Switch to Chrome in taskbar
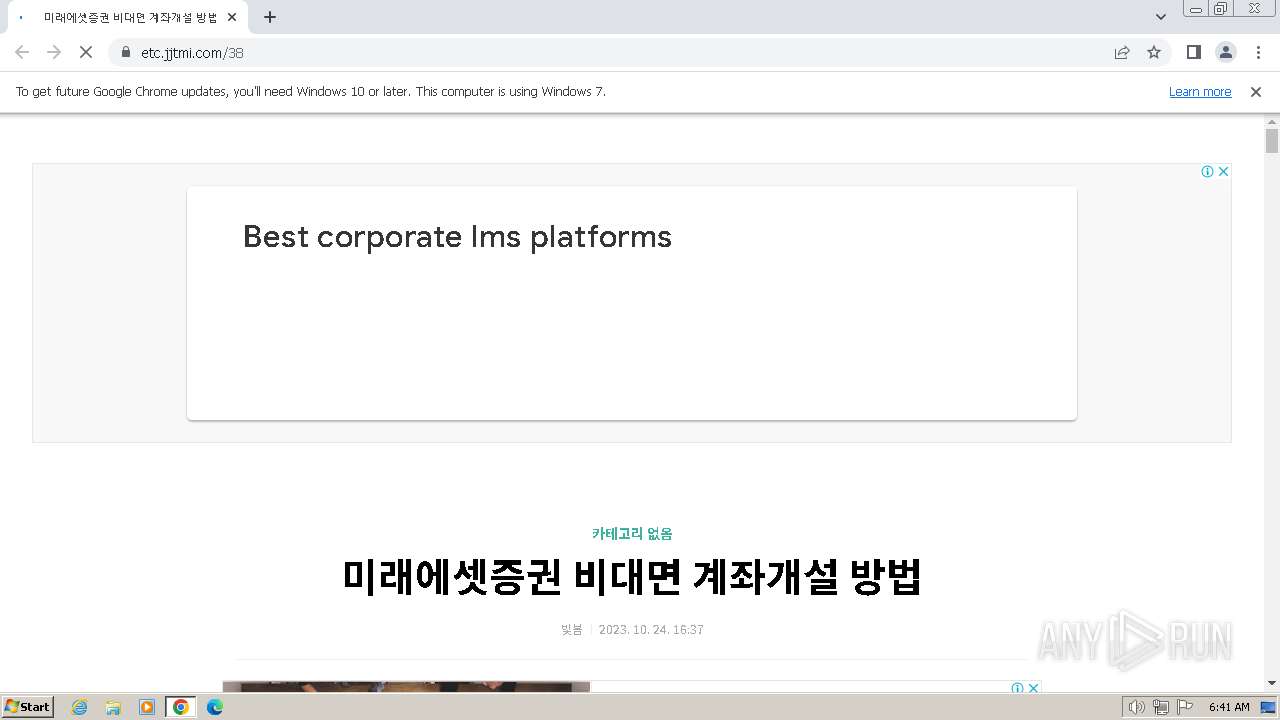 pos(181,707)
